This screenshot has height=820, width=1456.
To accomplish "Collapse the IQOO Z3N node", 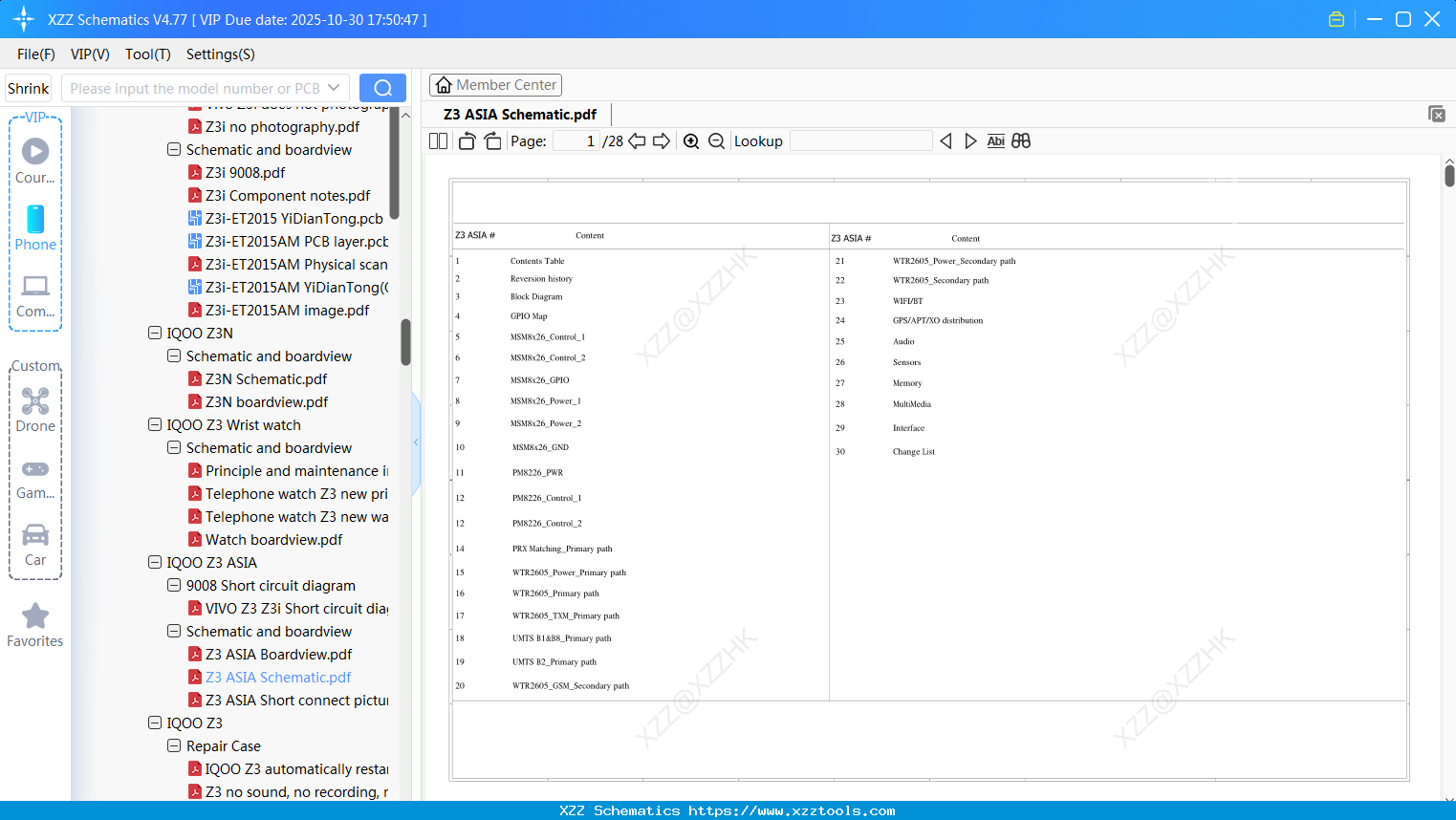I will [x=155, y=334].
